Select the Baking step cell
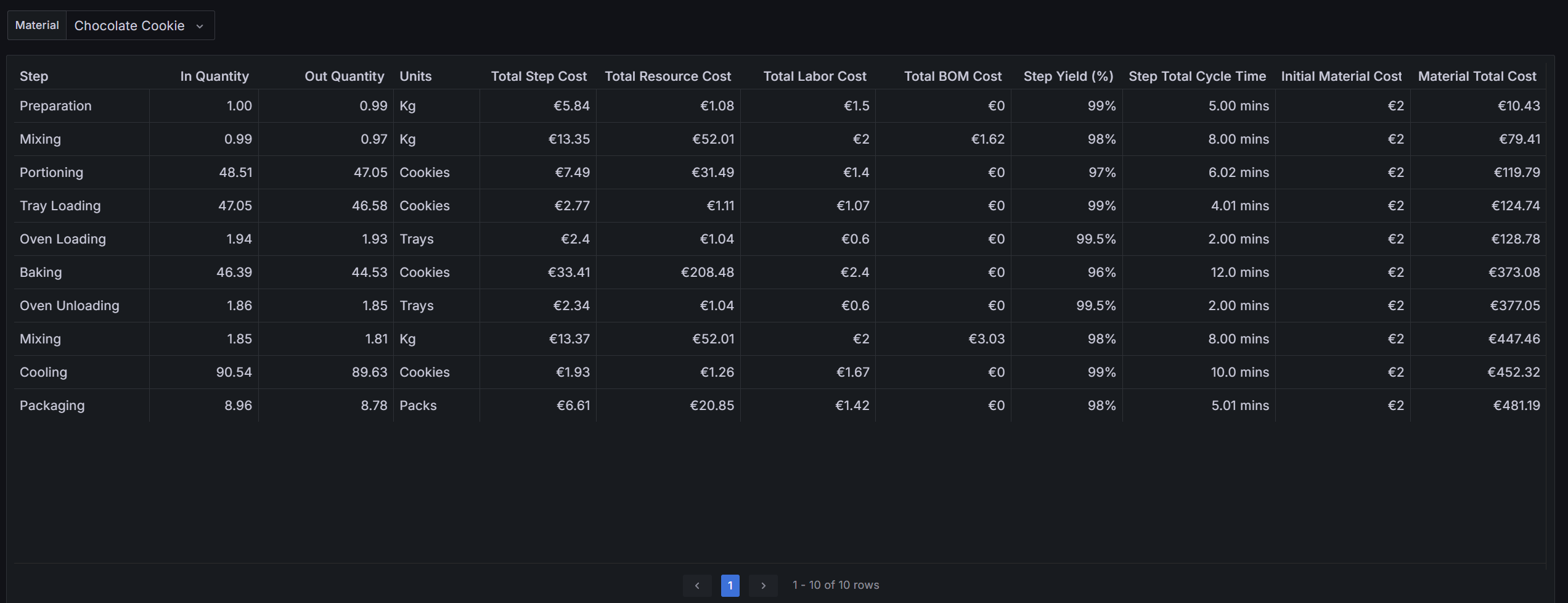Image resolution: width=1568 pixels, height=603 pixels. (x=41, y=272)
